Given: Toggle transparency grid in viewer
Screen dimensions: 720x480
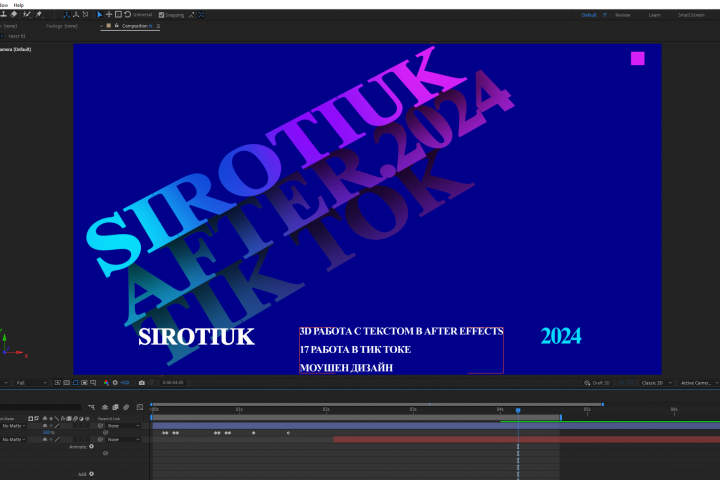Looking at the screenshot, I should [x=67, y=383].
